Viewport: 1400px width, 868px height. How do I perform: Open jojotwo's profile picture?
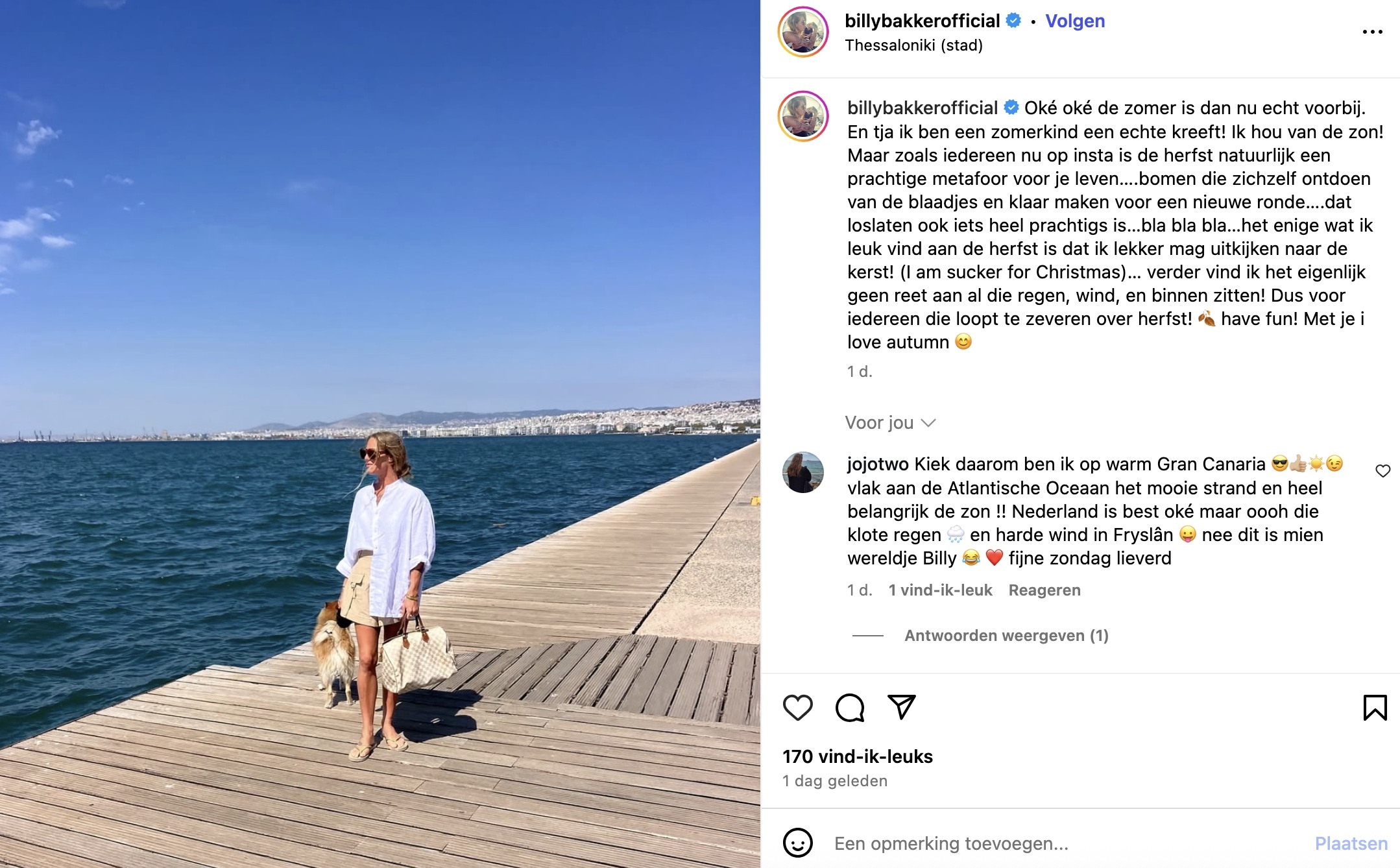click(803, 472)
